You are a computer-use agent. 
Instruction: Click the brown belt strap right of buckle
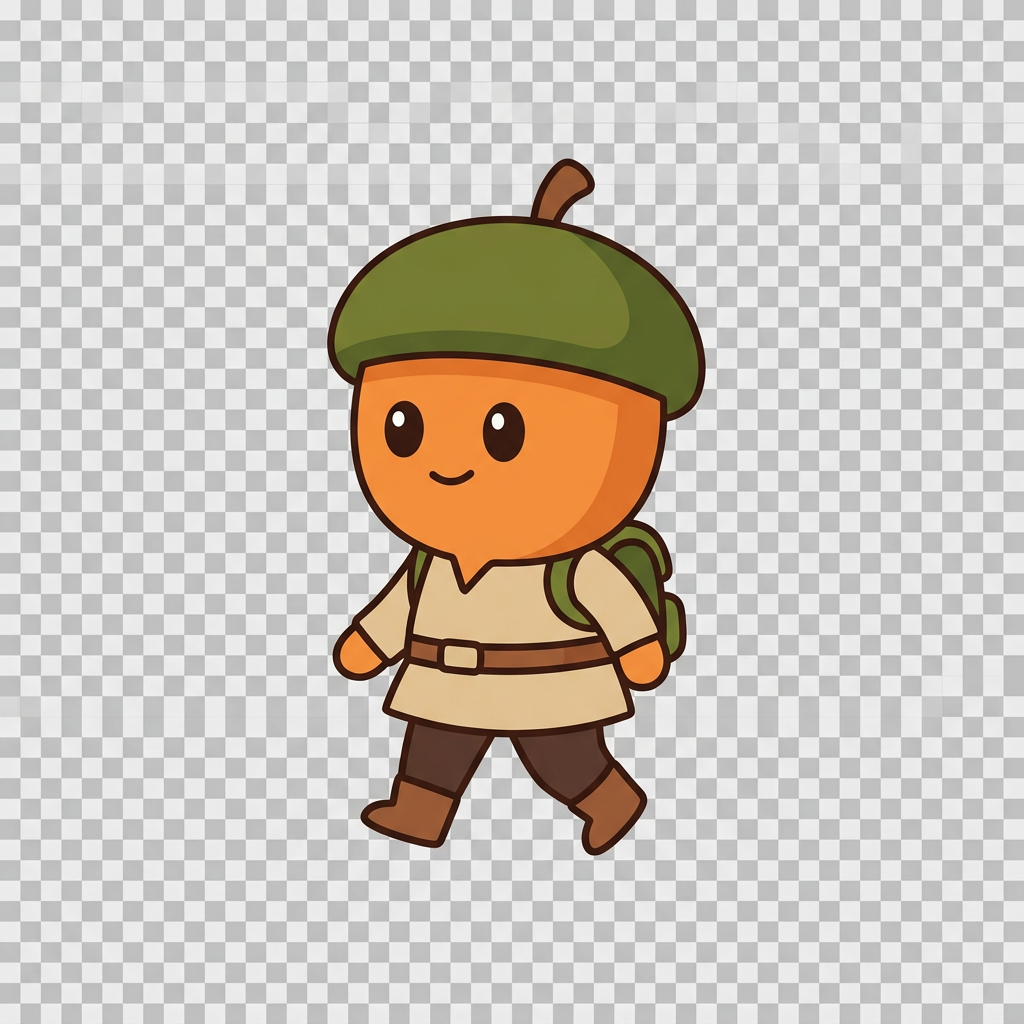coord(545,654)
